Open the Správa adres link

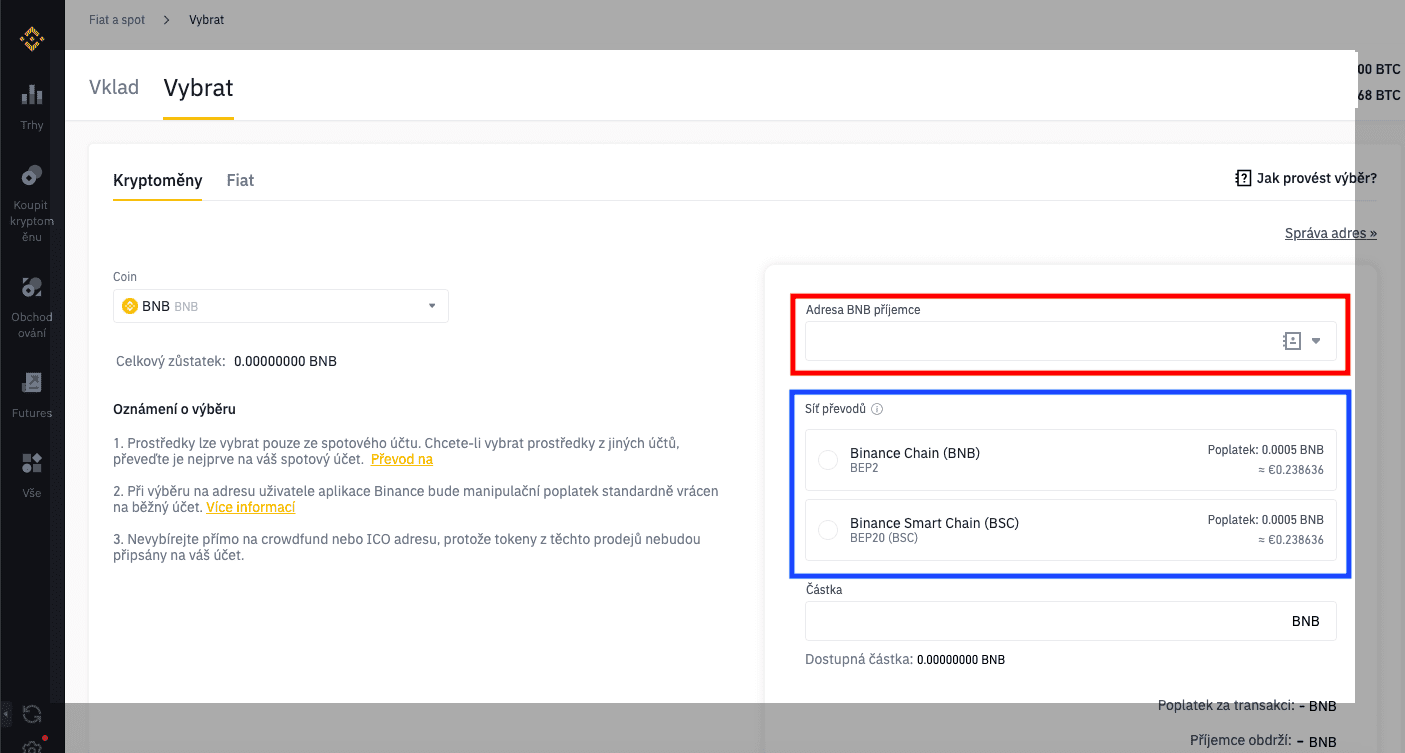1331,233
